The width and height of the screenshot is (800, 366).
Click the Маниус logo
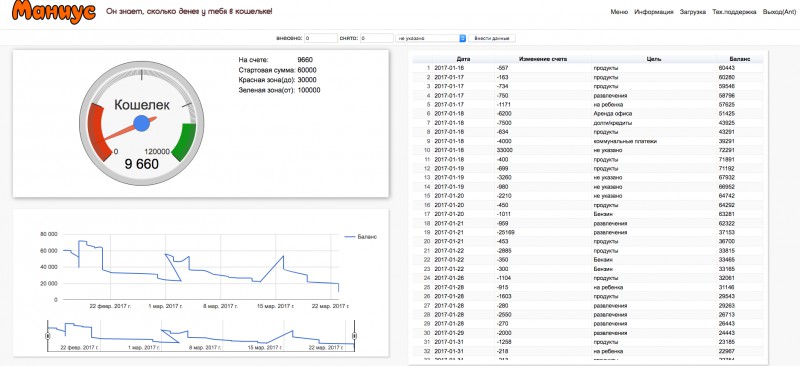click(x=54, y=11)
